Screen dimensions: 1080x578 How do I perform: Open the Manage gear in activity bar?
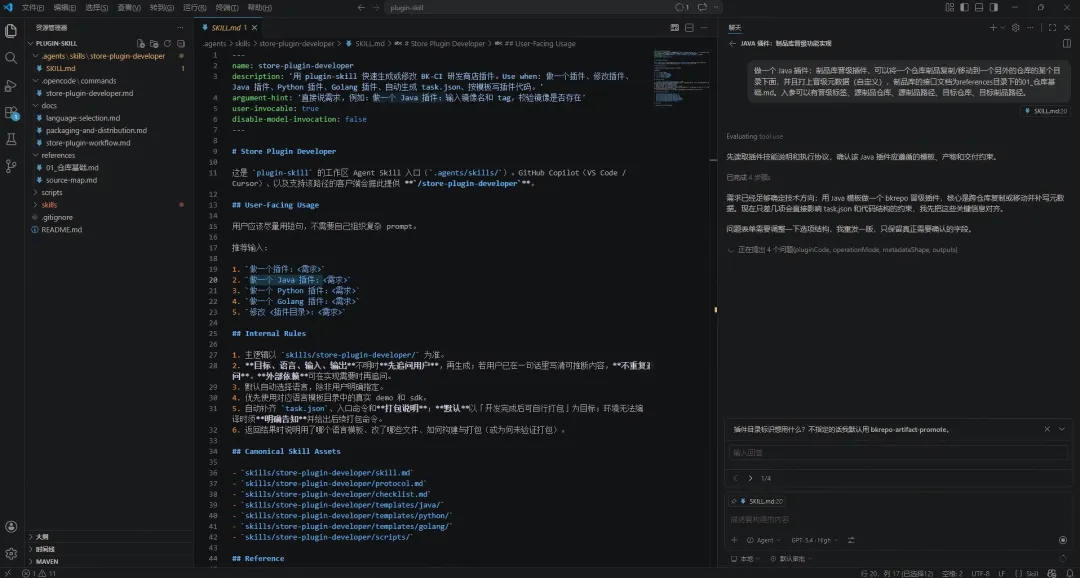[11, 553]
